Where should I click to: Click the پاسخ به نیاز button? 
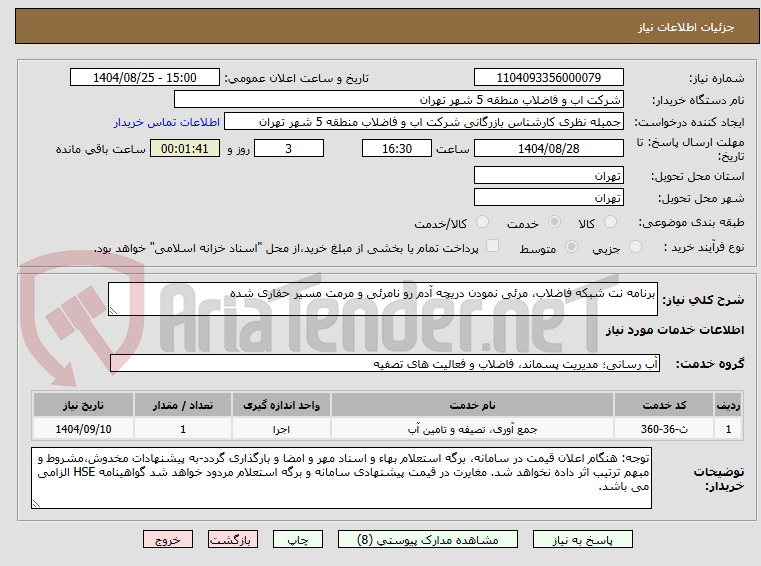point(582,540)
